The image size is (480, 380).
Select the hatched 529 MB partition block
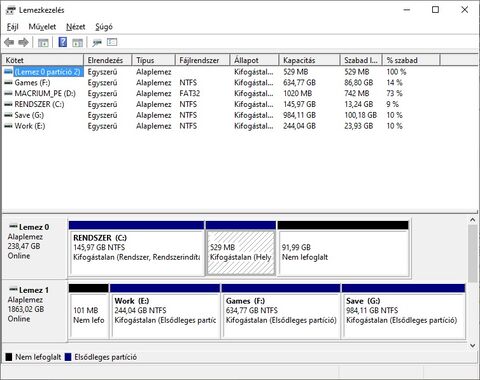click(x=241, y=248)
